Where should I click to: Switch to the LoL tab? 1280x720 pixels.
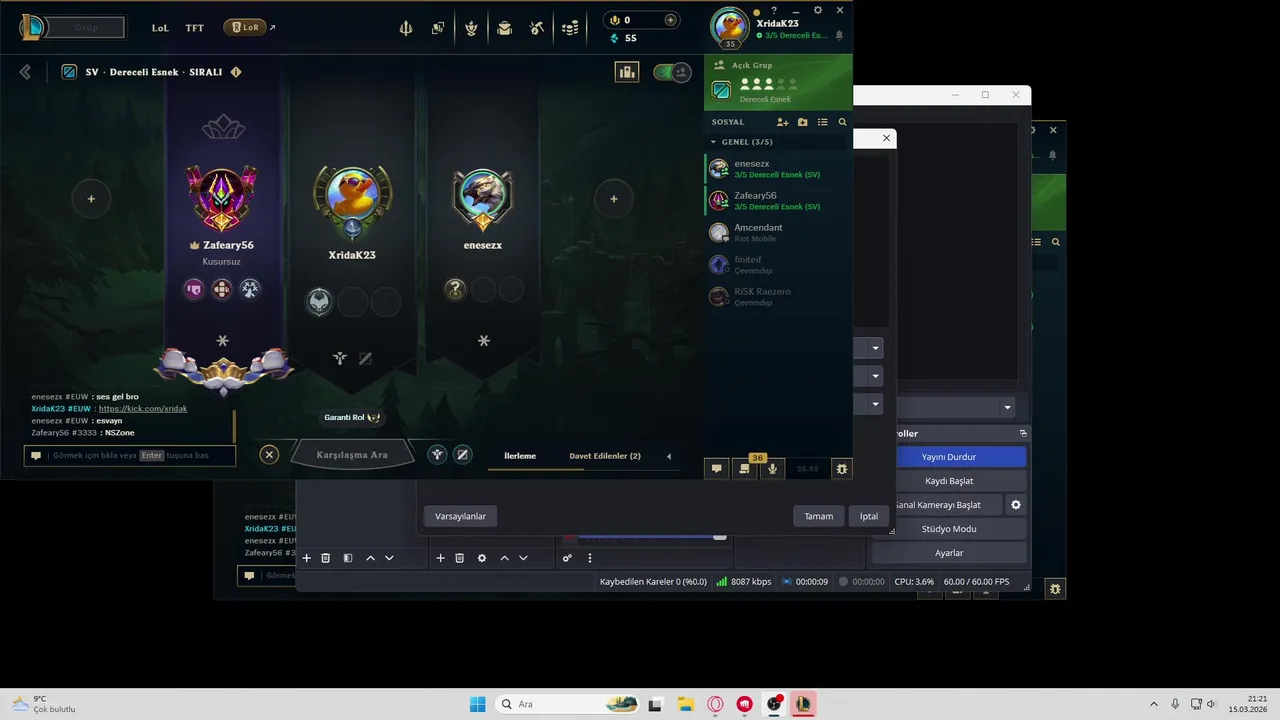click(160, 28)
